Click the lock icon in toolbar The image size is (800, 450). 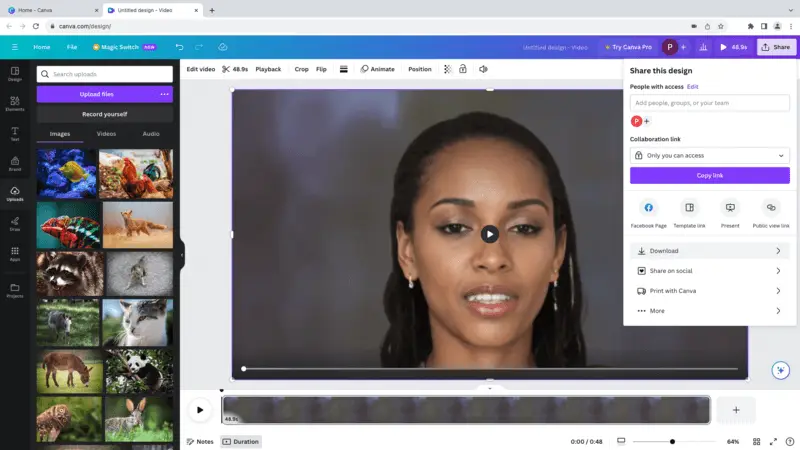464,69
